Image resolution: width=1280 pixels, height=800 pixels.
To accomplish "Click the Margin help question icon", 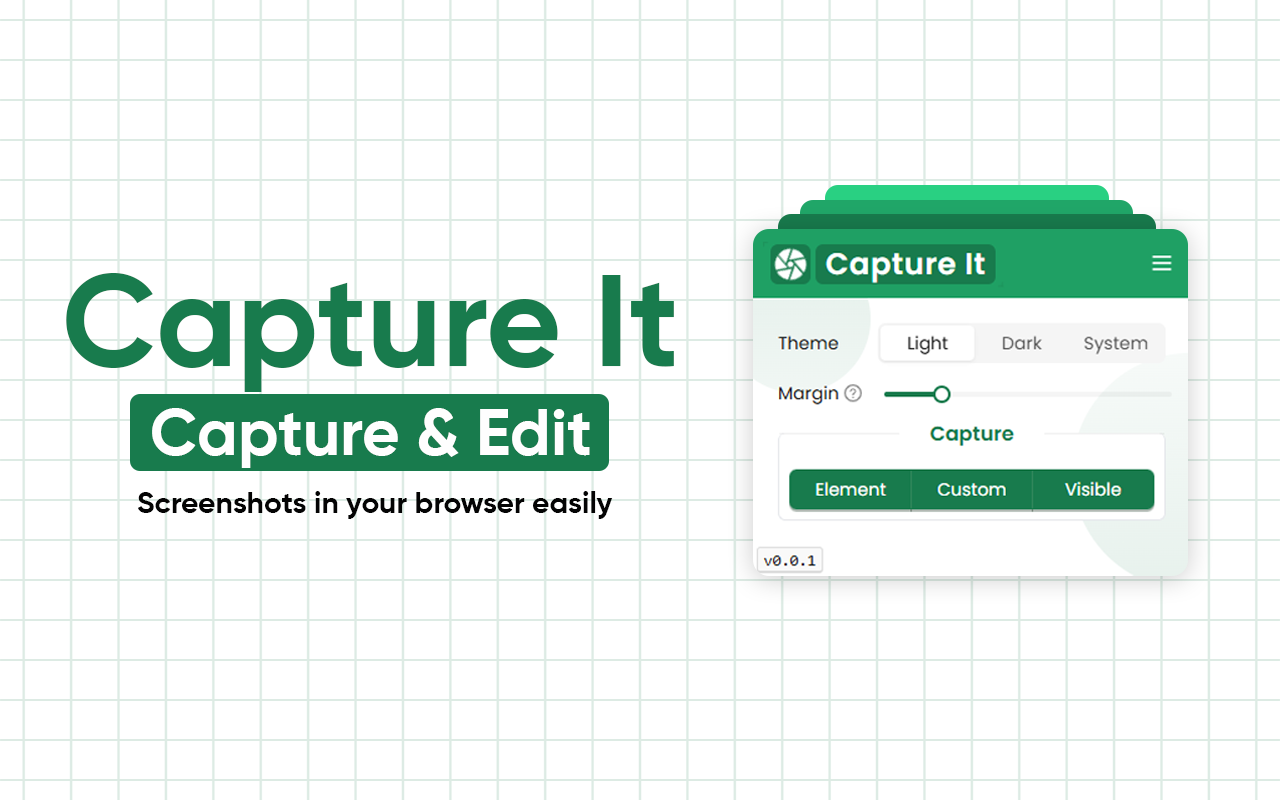I will click(855, 394).
